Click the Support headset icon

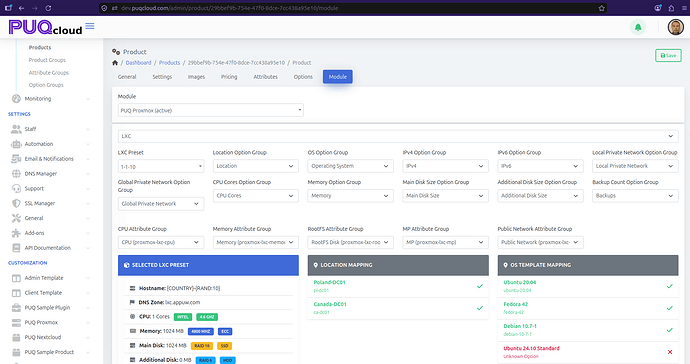[16, 188]
